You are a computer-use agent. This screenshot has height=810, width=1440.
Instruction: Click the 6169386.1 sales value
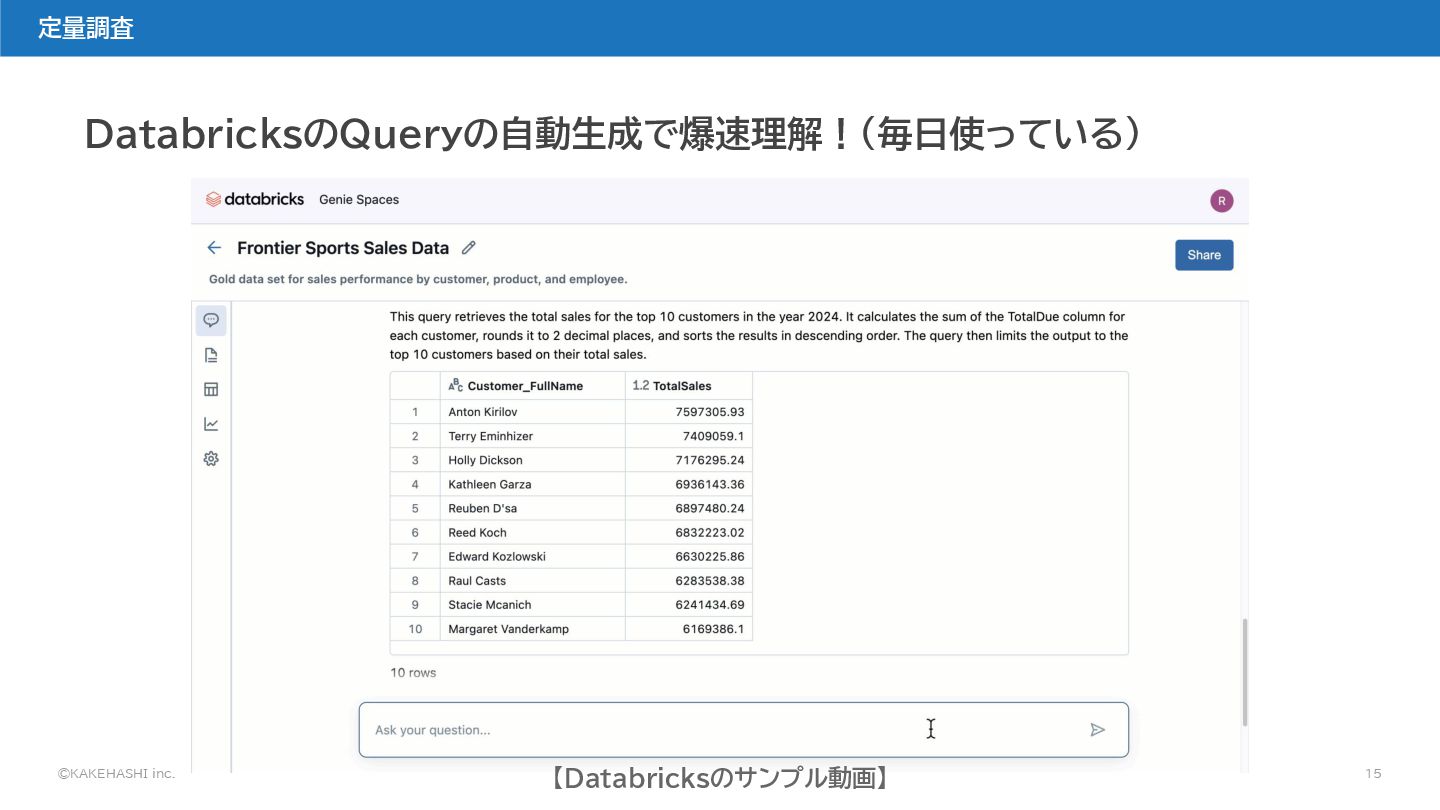pyautogui.click(x=713, y=629)
